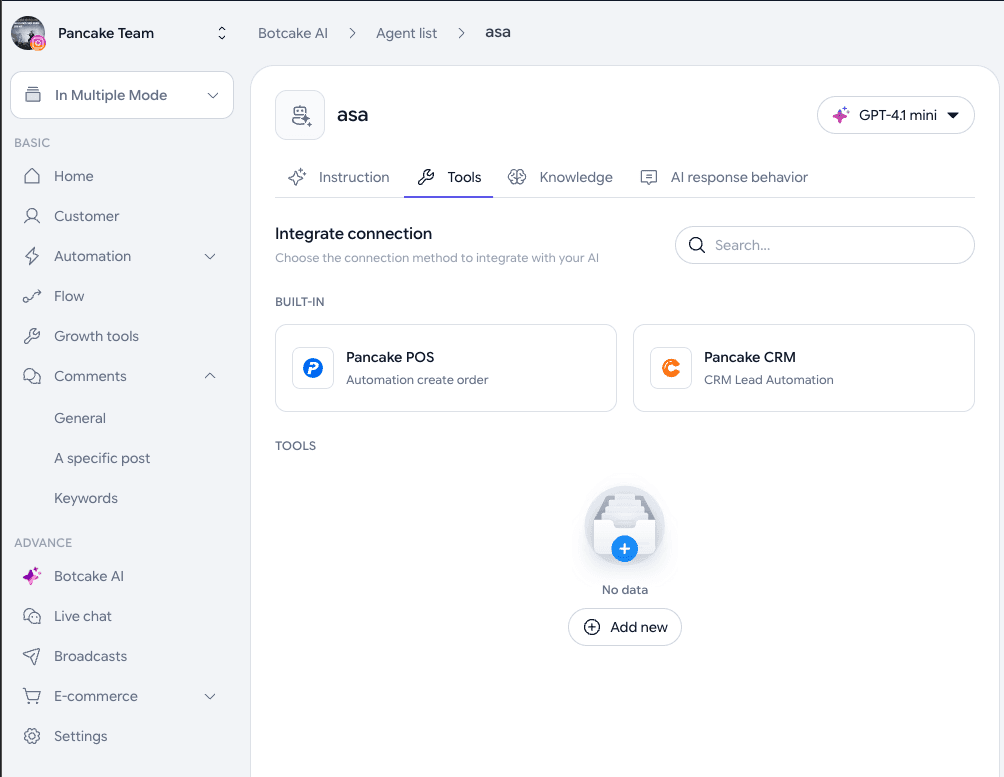Click the Tools tab wrench icon
Image resolution: width=1004 pixels, height=777 pixels.
click(426, 177)
